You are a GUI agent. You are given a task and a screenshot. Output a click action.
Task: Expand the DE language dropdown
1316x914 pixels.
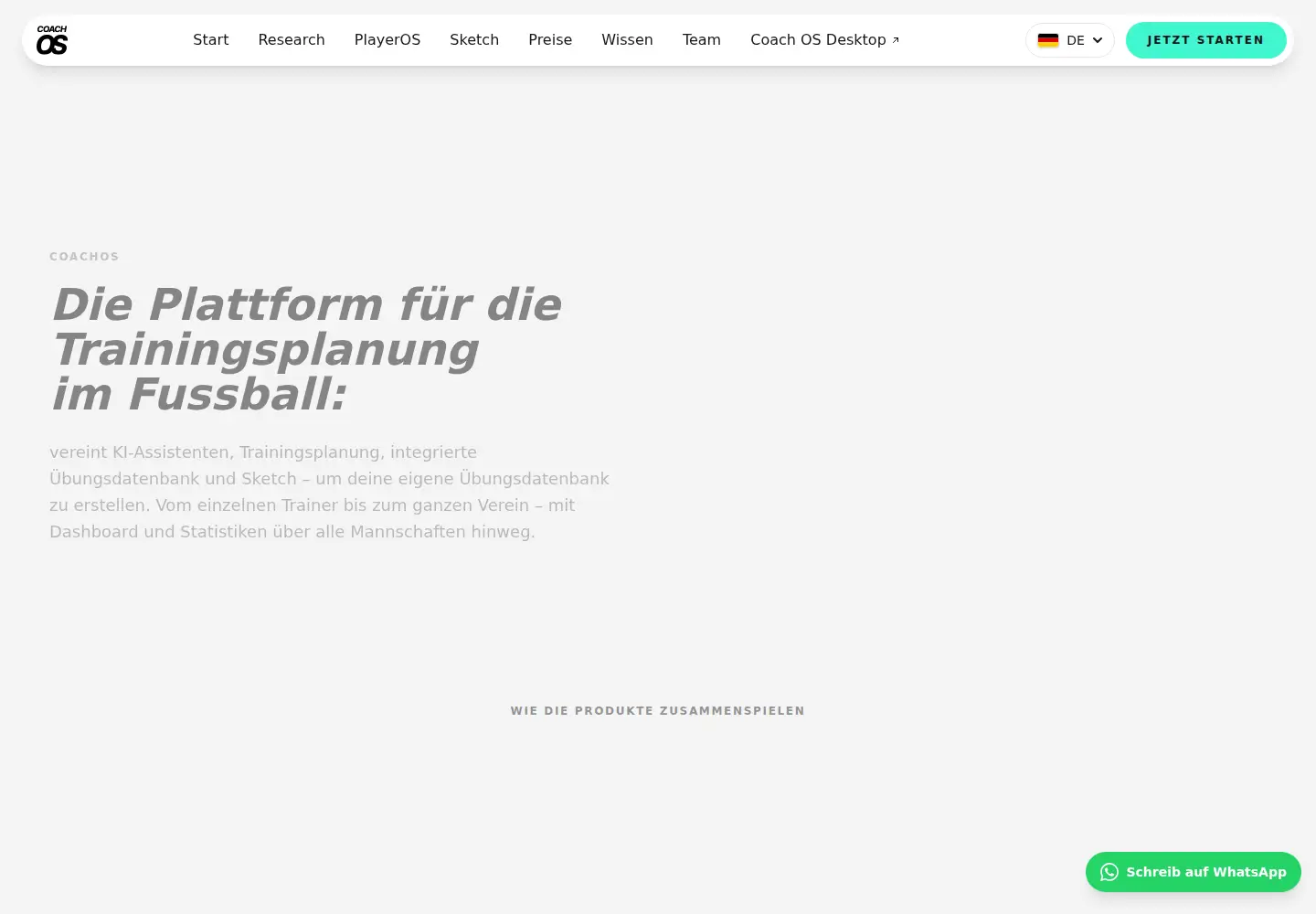point(1070,40)
